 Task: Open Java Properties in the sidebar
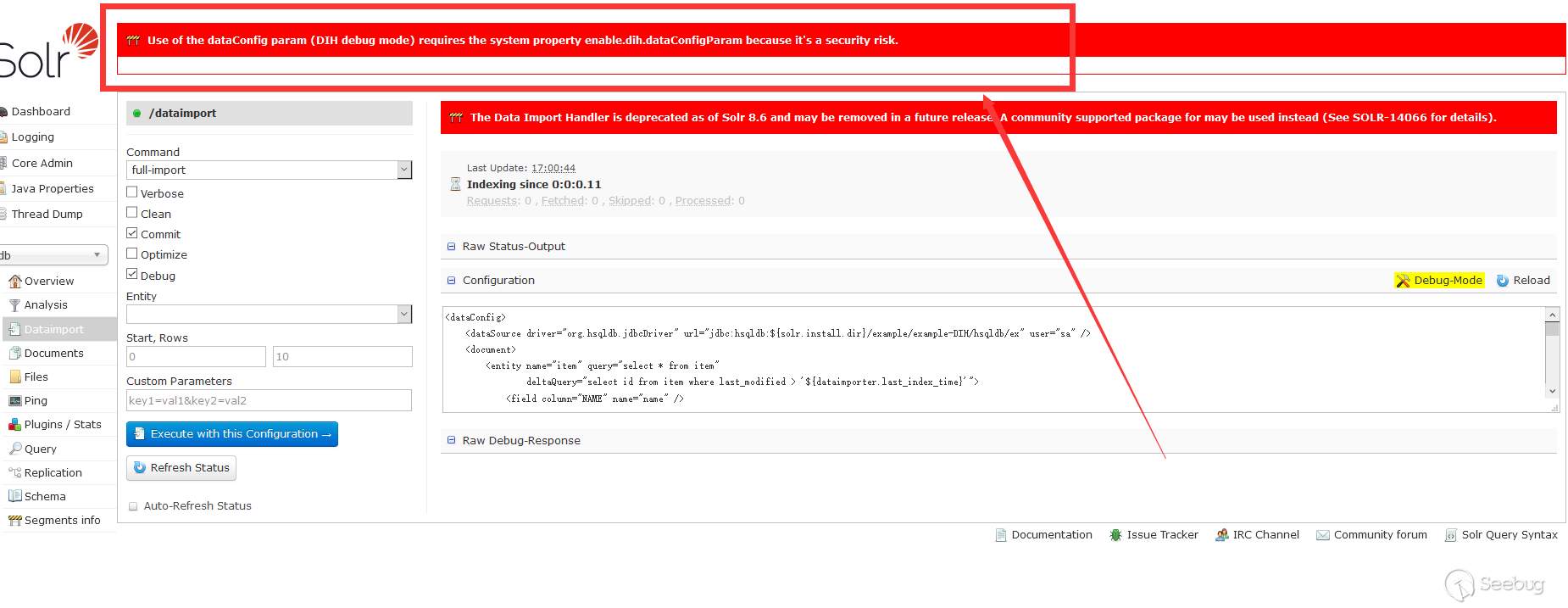53,189
